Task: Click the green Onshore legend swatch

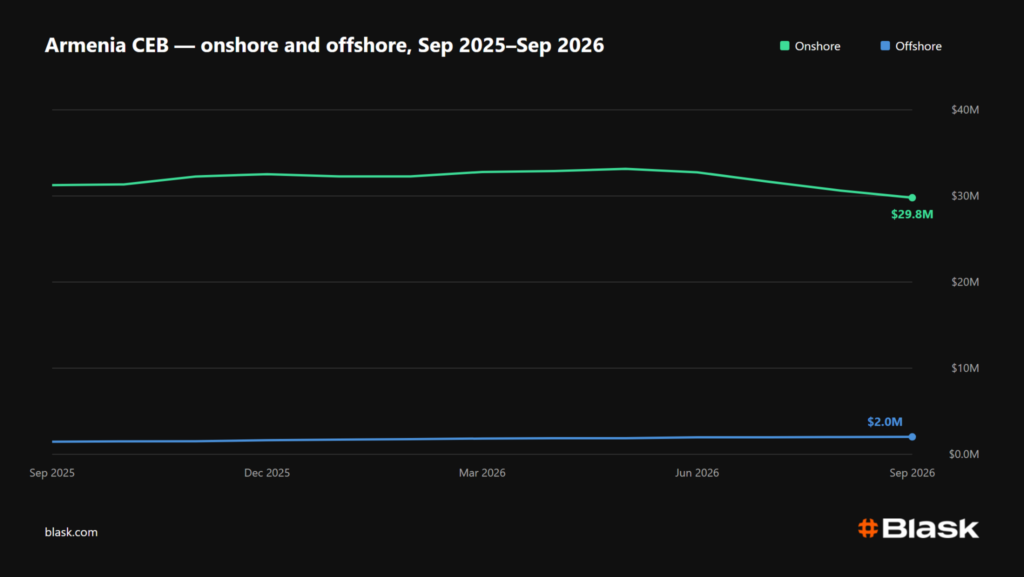Action: (x=784, y=46)
